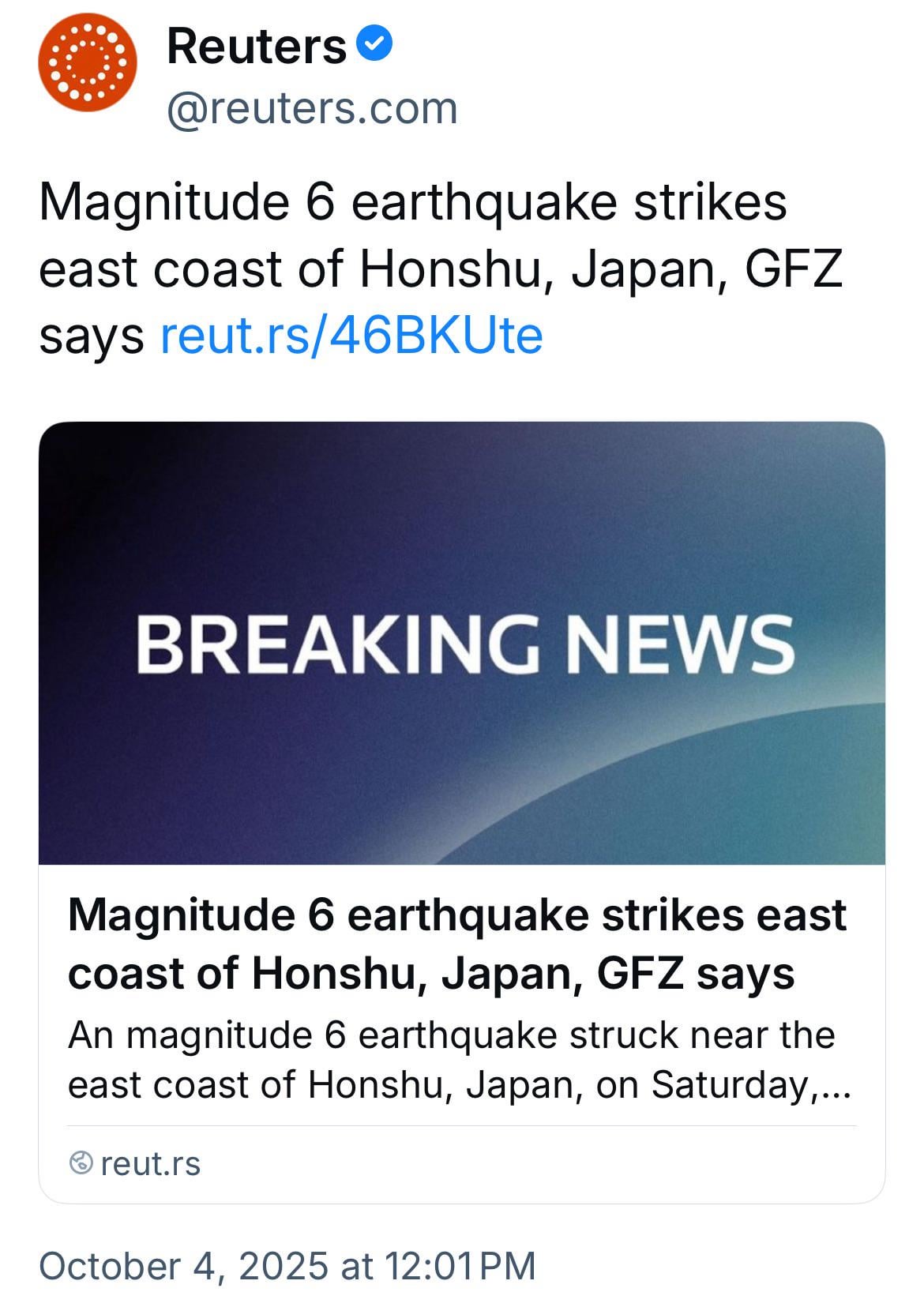
Task: Open the Reuters display name
Action: (257, 46)
